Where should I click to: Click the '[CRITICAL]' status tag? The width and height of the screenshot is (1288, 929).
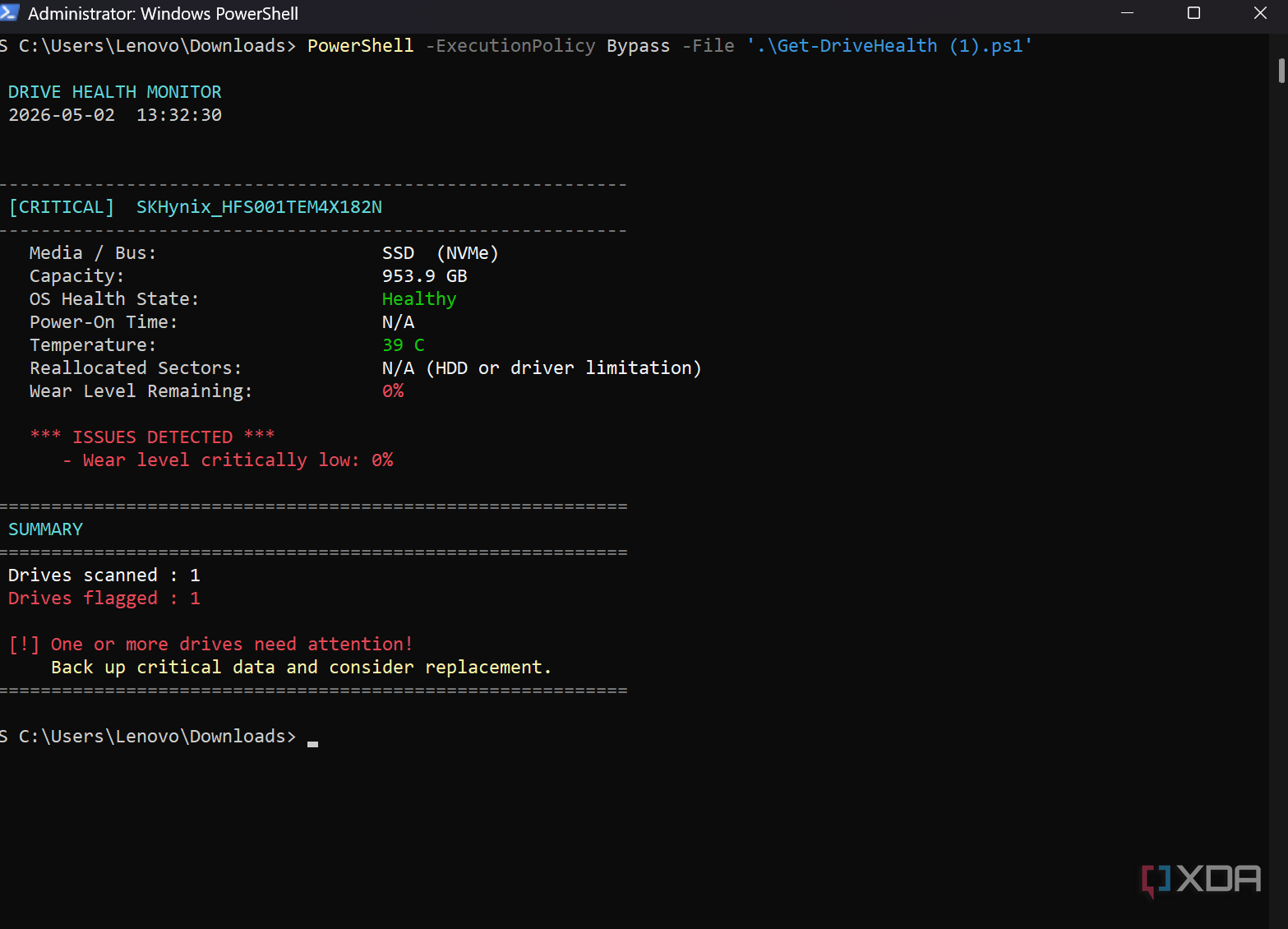point(62,207)
